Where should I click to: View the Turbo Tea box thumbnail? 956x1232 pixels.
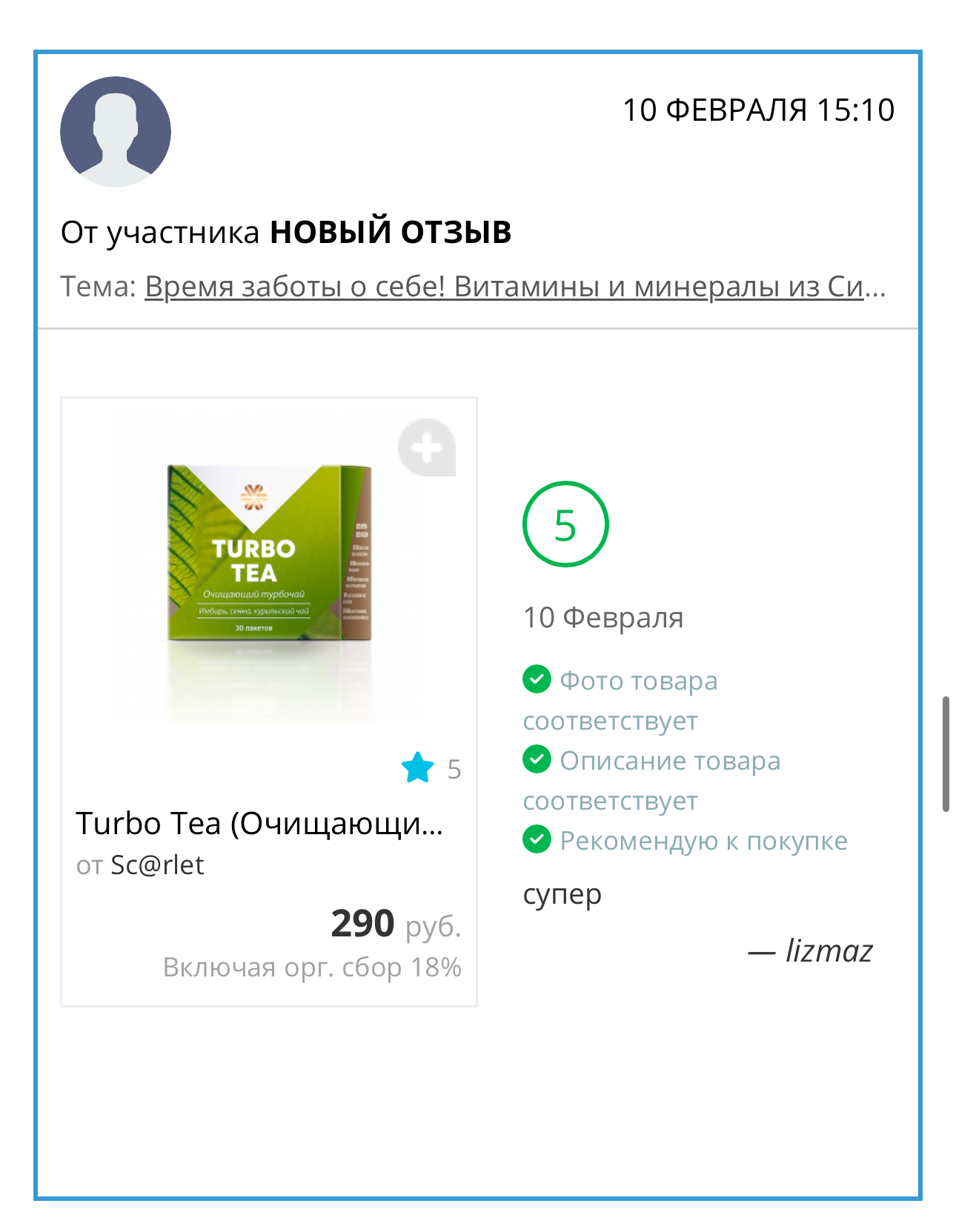[x=269, y=554]
